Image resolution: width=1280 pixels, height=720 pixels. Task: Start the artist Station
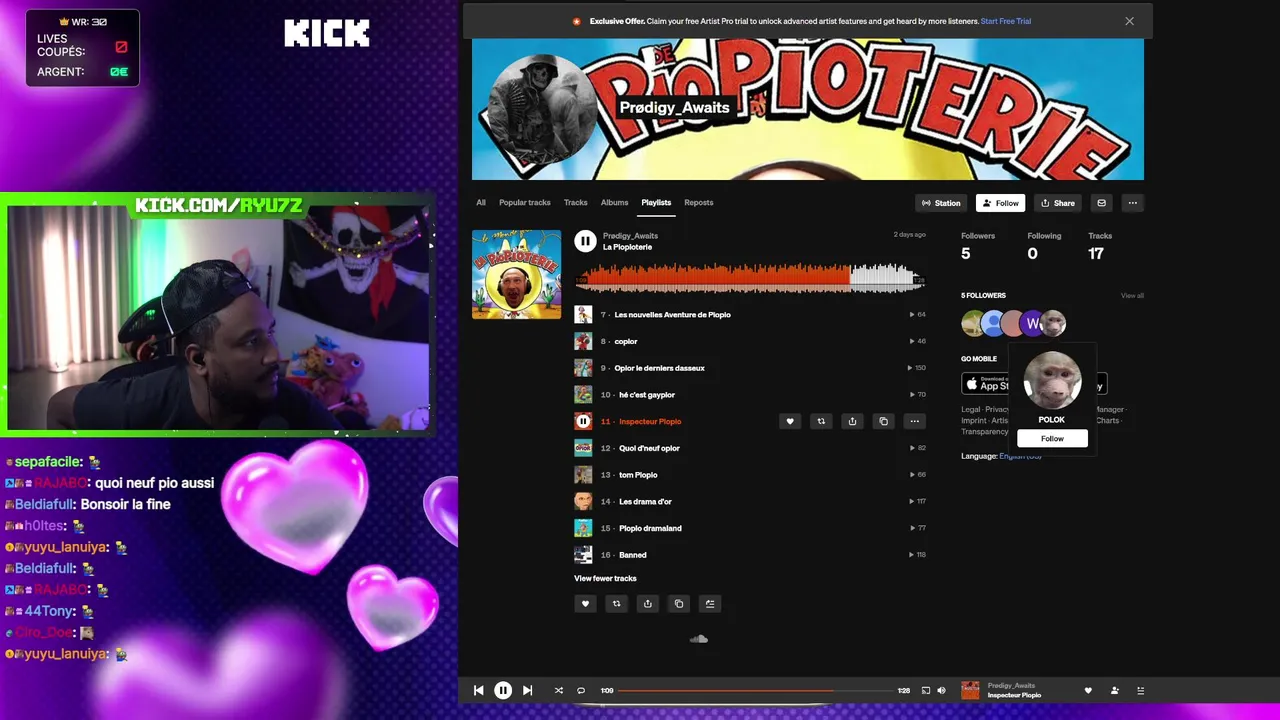(x=941, y=203)
